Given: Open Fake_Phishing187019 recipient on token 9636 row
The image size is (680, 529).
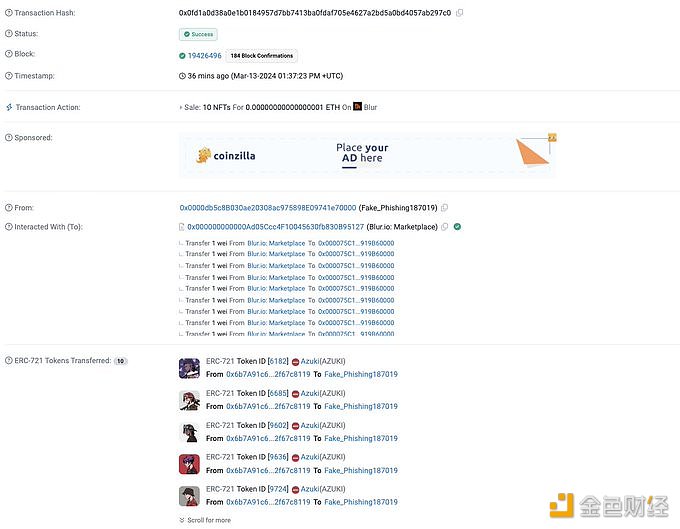Looking at the screenshot, I should point(361,470).
